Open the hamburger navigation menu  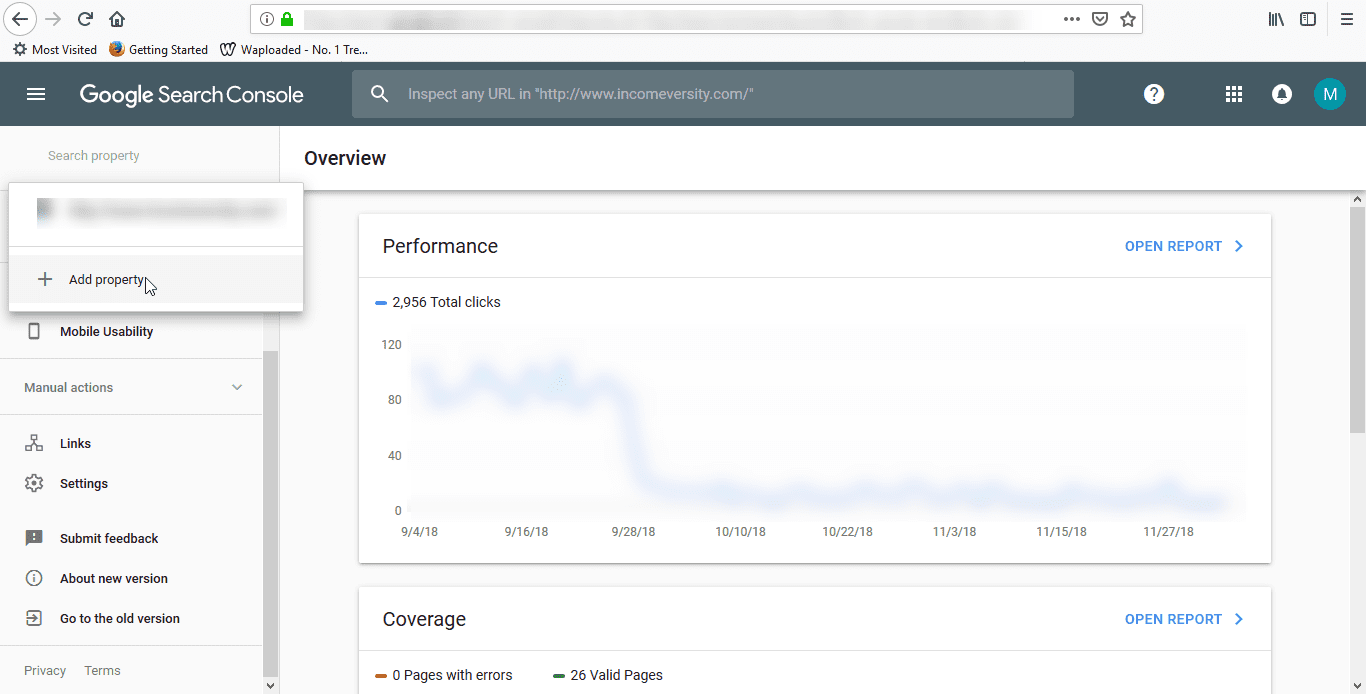(36, 94)
